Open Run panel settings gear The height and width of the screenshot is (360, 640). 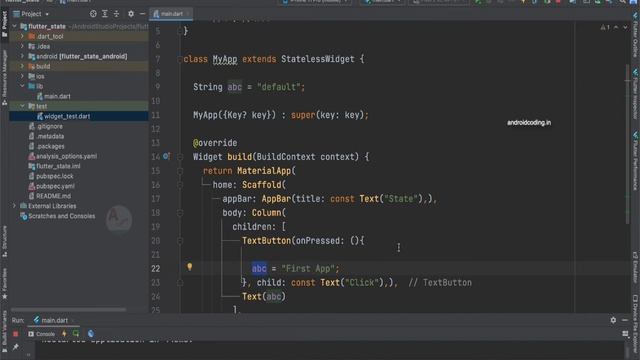point(613,320)
